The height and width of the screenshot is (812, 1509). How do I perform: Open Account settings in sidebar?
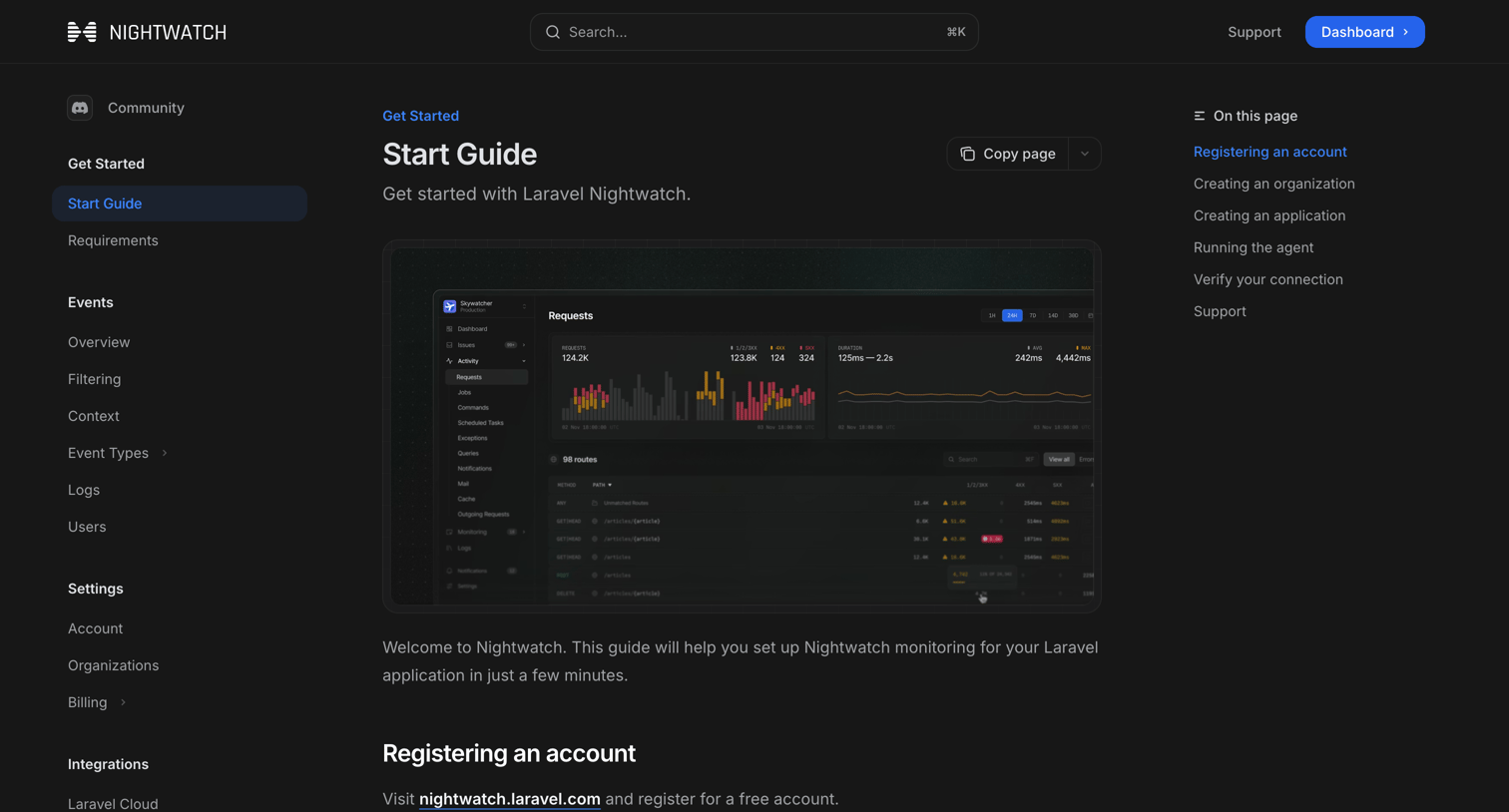tap(95, 628)
